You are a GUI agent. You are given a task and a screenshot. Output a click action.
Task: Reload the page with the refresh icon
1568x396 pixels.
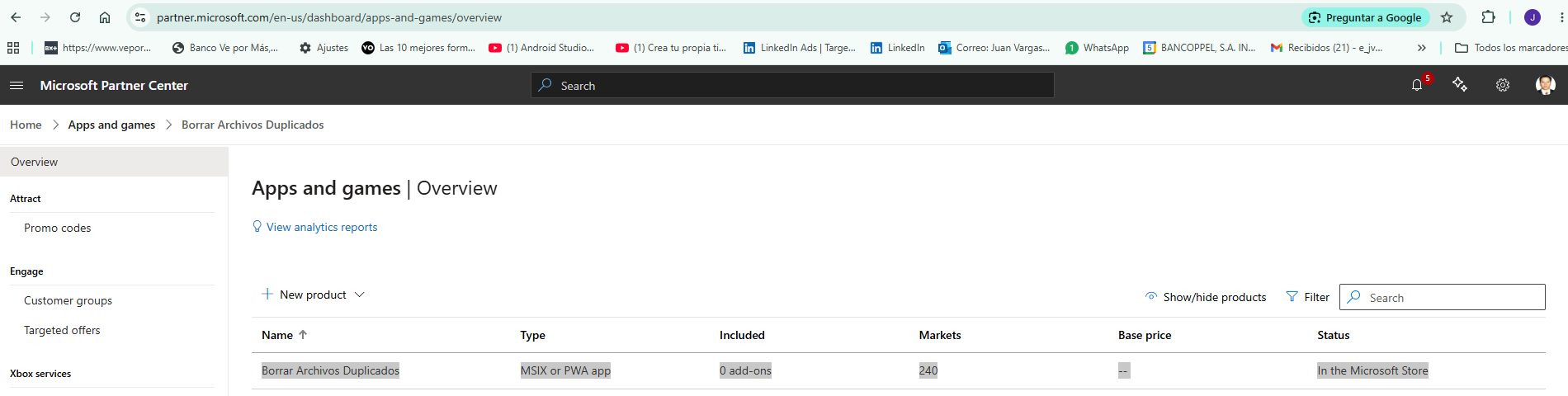point(75,17)
